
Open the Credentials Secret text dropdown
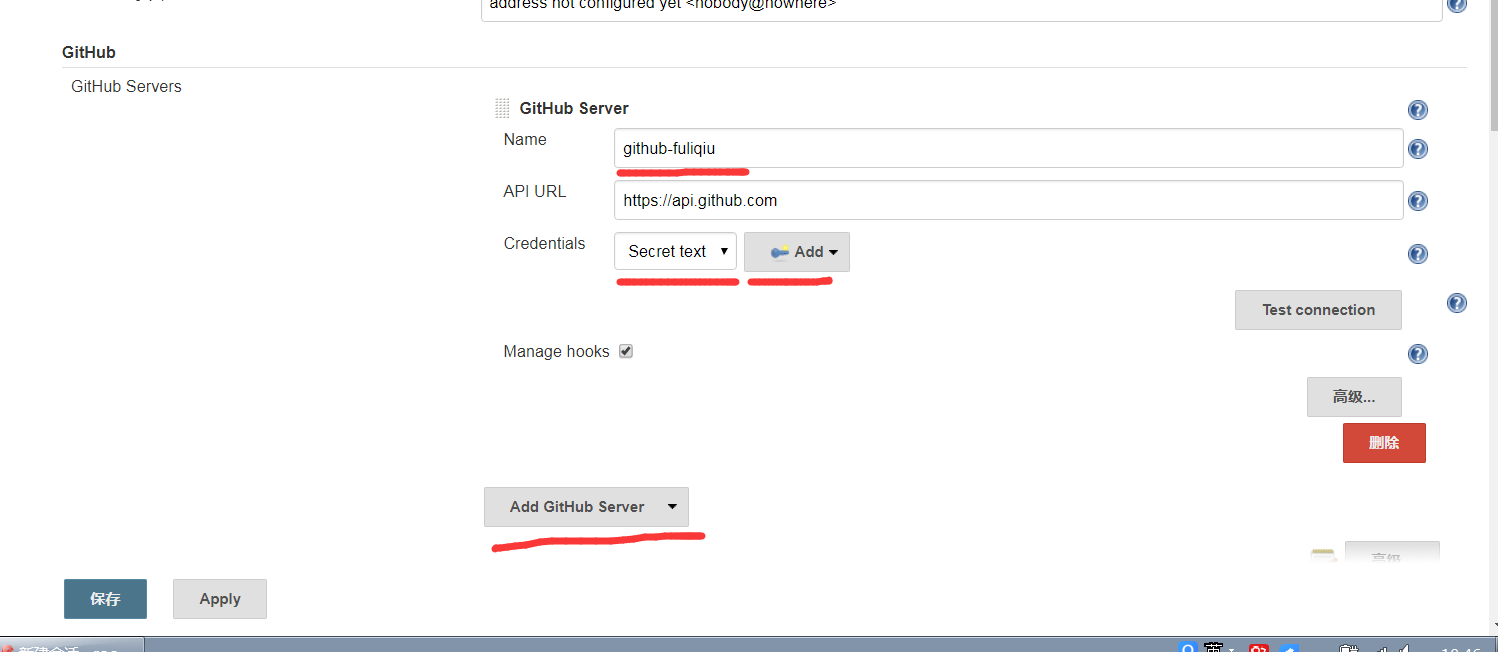pyautogui.click(x=675, y=251)
